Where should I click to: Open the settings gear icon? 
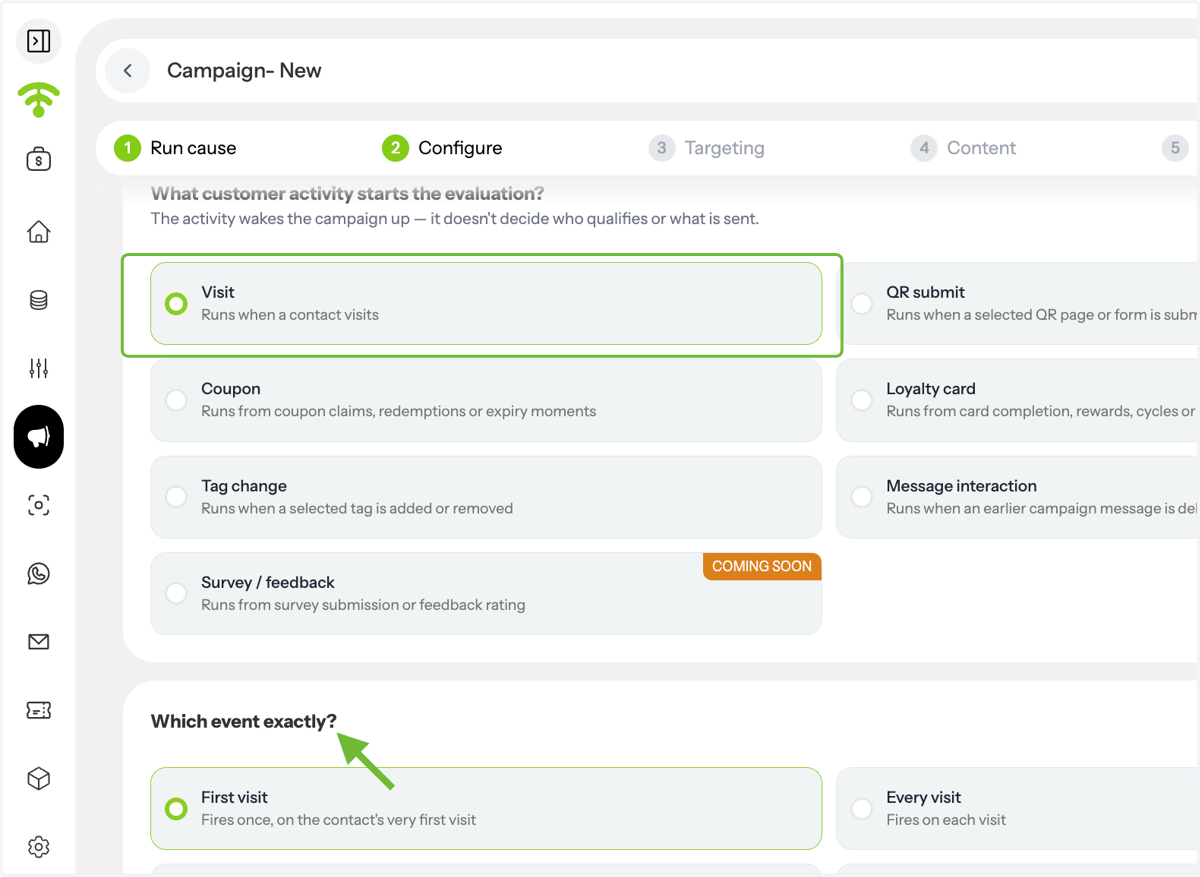pos(39,847)
